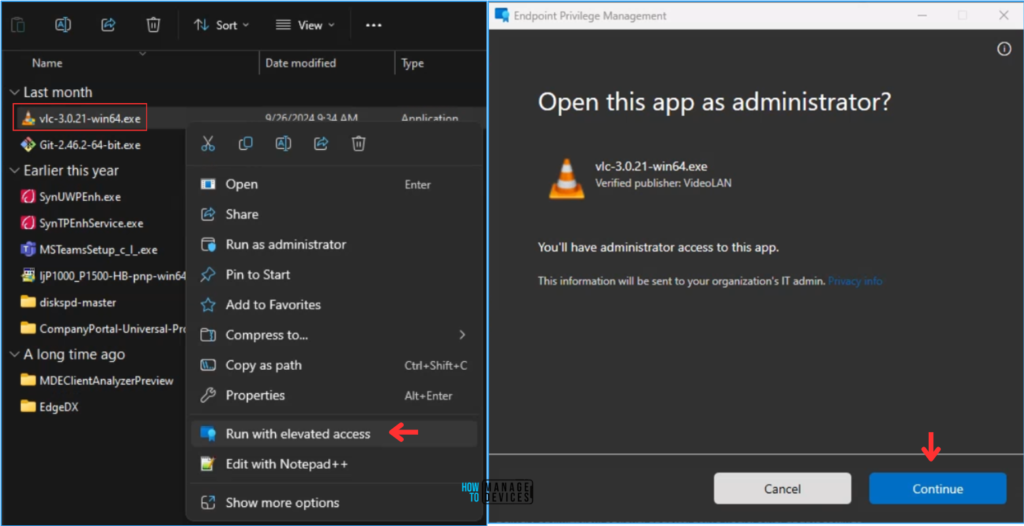The image size is (1024, 526).
Task: Click the Privacy info link
Action: pos(855,281)
